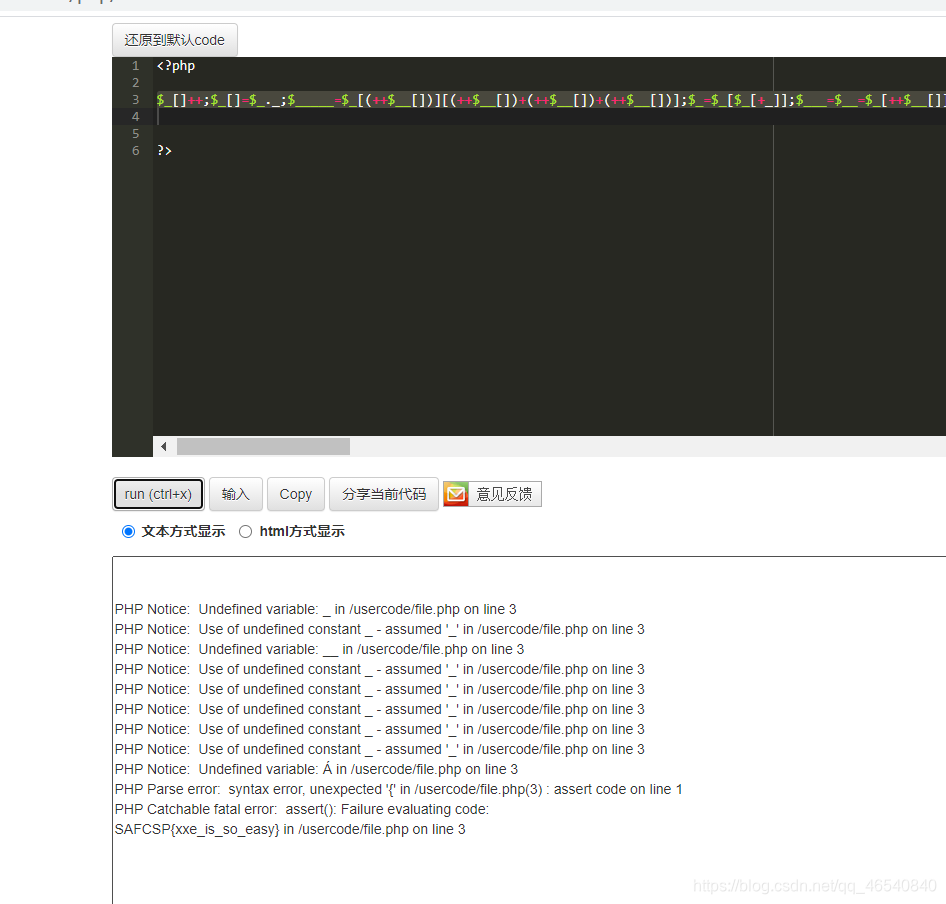Click the 'Undefined variable: Á' notice line
The width and height of the screenshot is (946, 904).
pyautogui.click(x=316, y=769)
